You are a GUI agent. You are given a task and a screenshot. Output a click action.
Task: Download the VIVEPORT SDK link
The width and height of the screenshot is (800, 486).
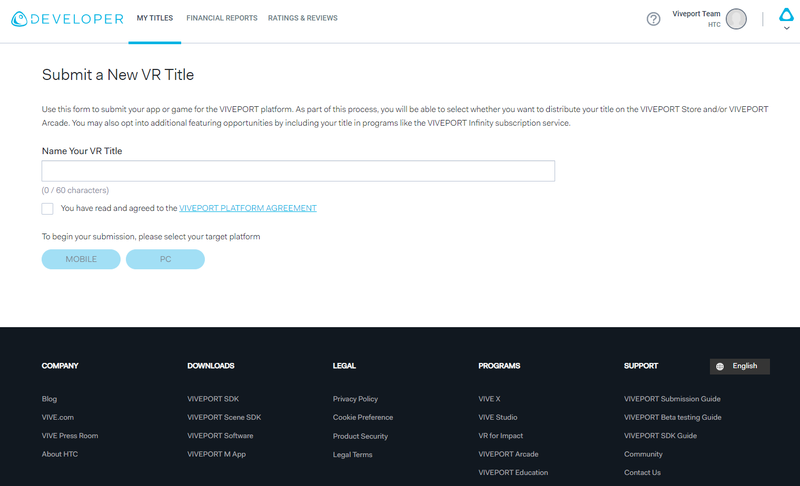[213, 399]
